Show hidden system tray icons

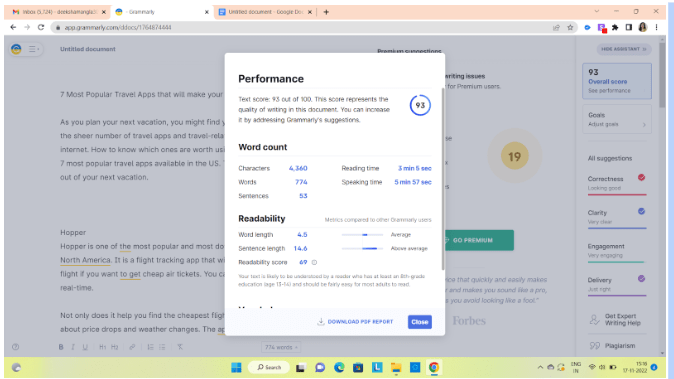point(540,367)
